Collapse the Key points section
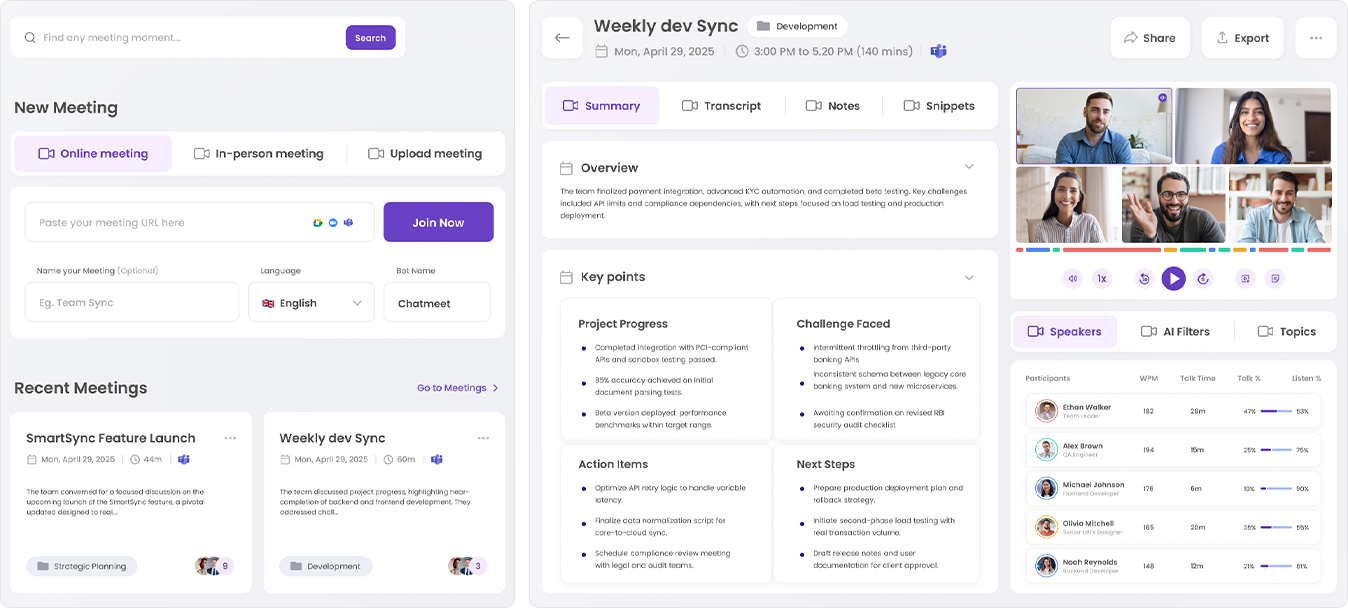This screenshot has height=608, width=1348. click(x=968, y=277)
